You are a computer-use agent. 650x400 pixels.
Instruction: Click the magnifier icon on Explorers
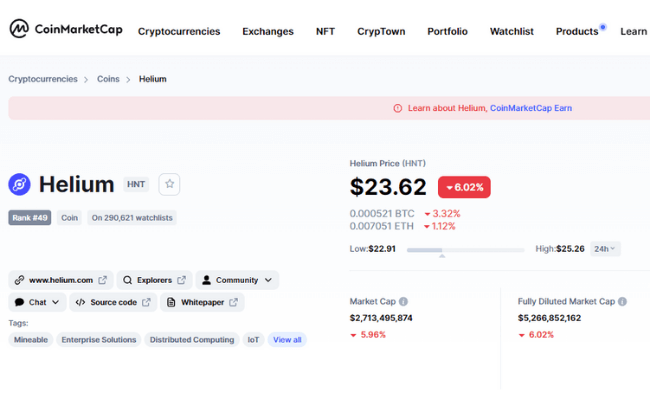coord(128,280)
